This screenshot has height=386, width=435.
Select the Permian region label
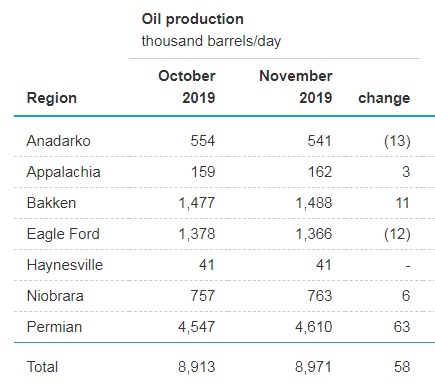click(x=54, y=327)
